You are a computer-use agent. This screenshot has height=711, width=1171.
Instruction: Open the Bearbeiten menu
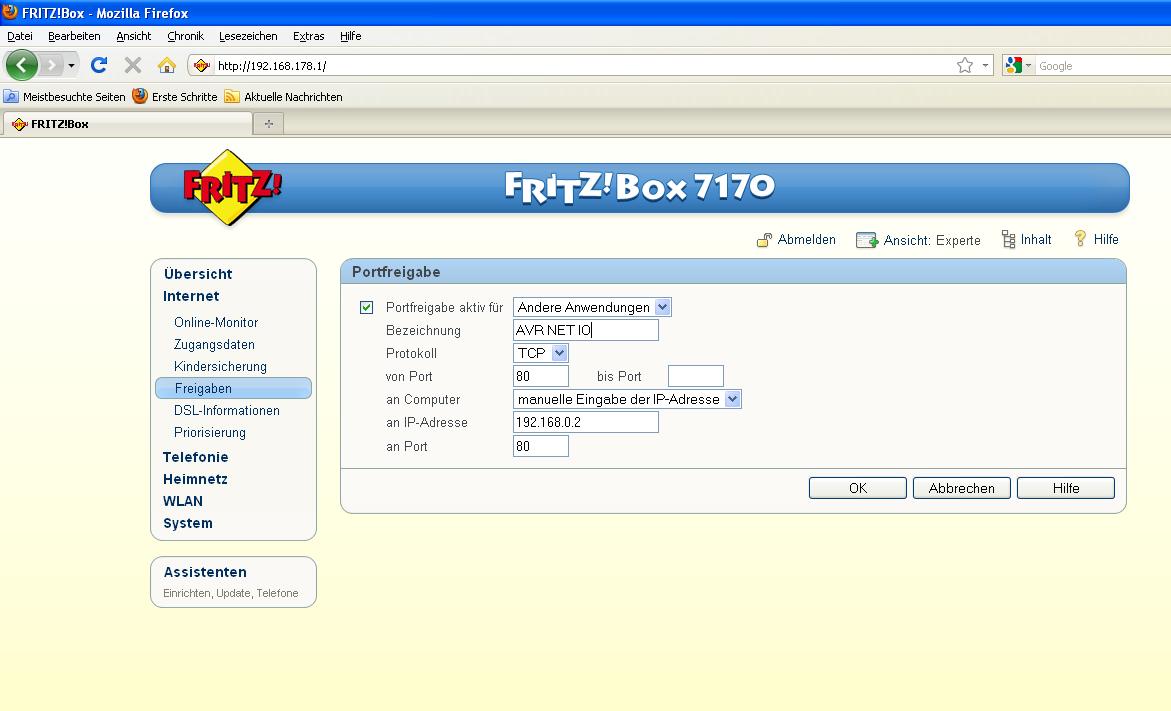click(74, 36)
